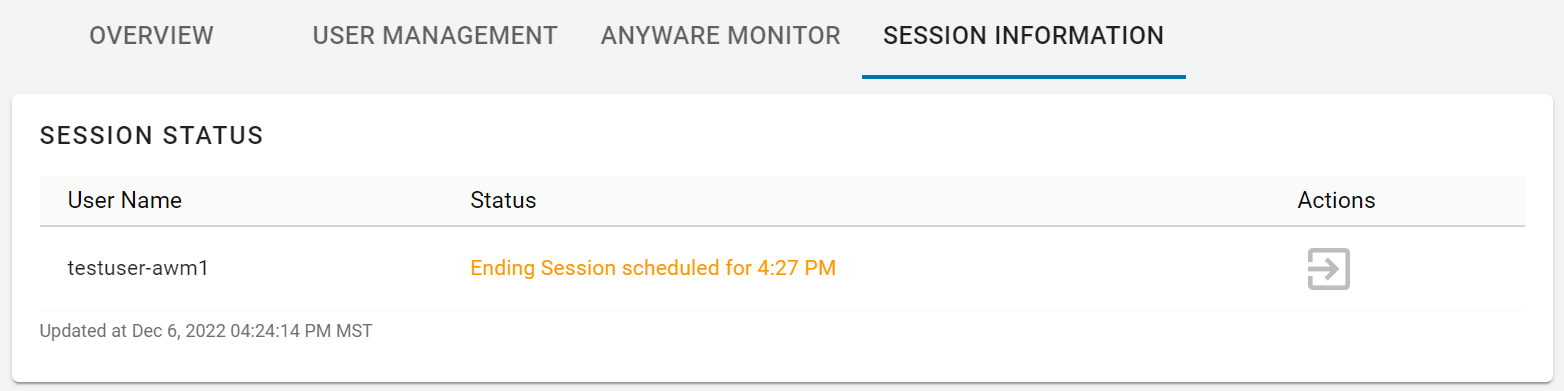Open the Overview tab
Image resolution: width=1564 pixels, height=391 pixels.
pyautogui.click(x=151, y=36)
